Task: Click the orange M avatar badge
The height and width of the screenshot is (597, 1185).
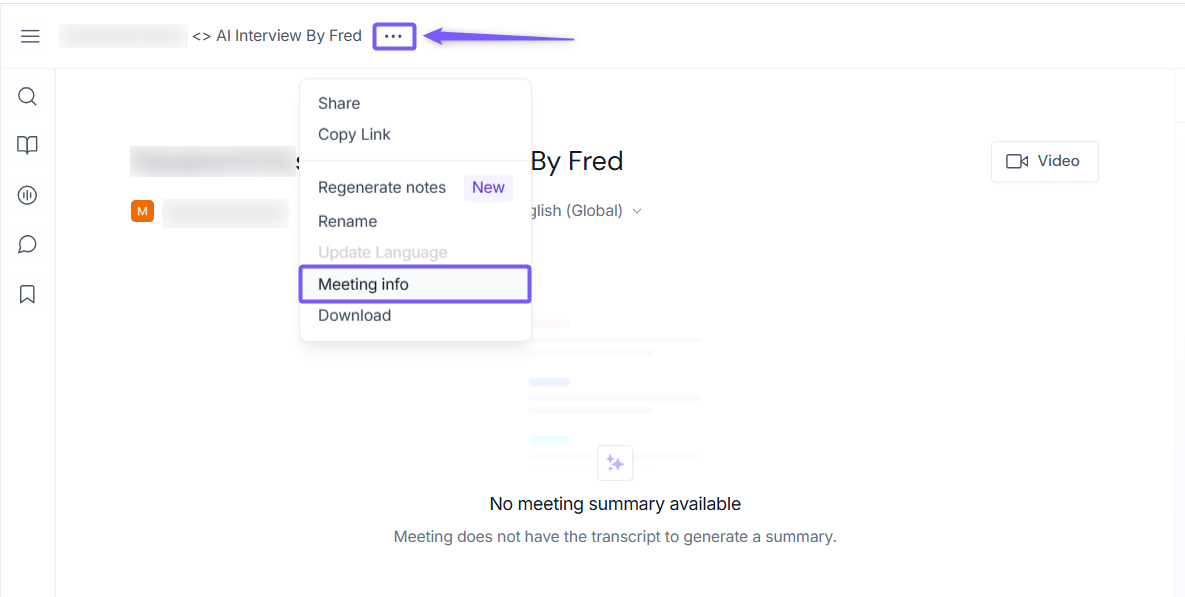Action: (142, 211)
